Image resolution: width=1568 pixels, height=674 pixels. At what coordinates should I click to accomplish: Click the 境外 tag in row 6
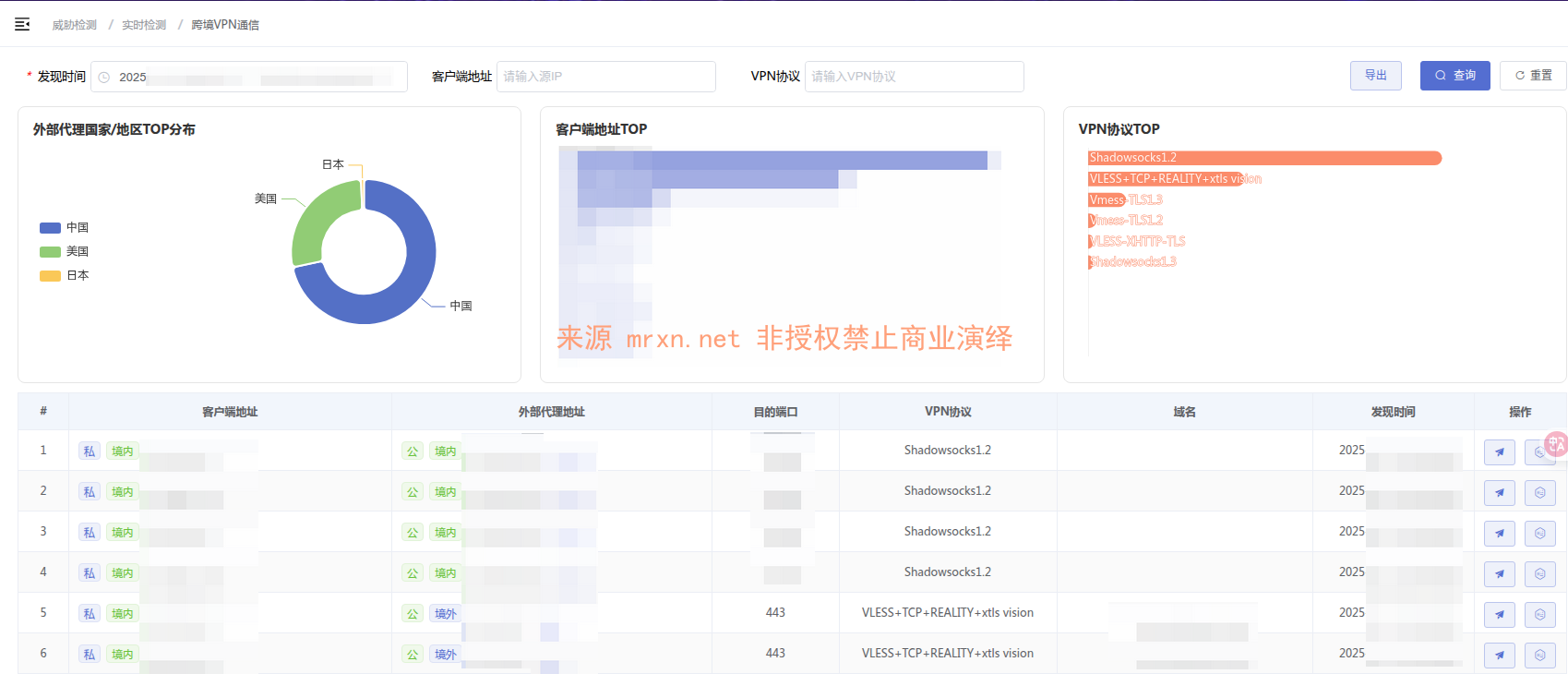(446, 655)
